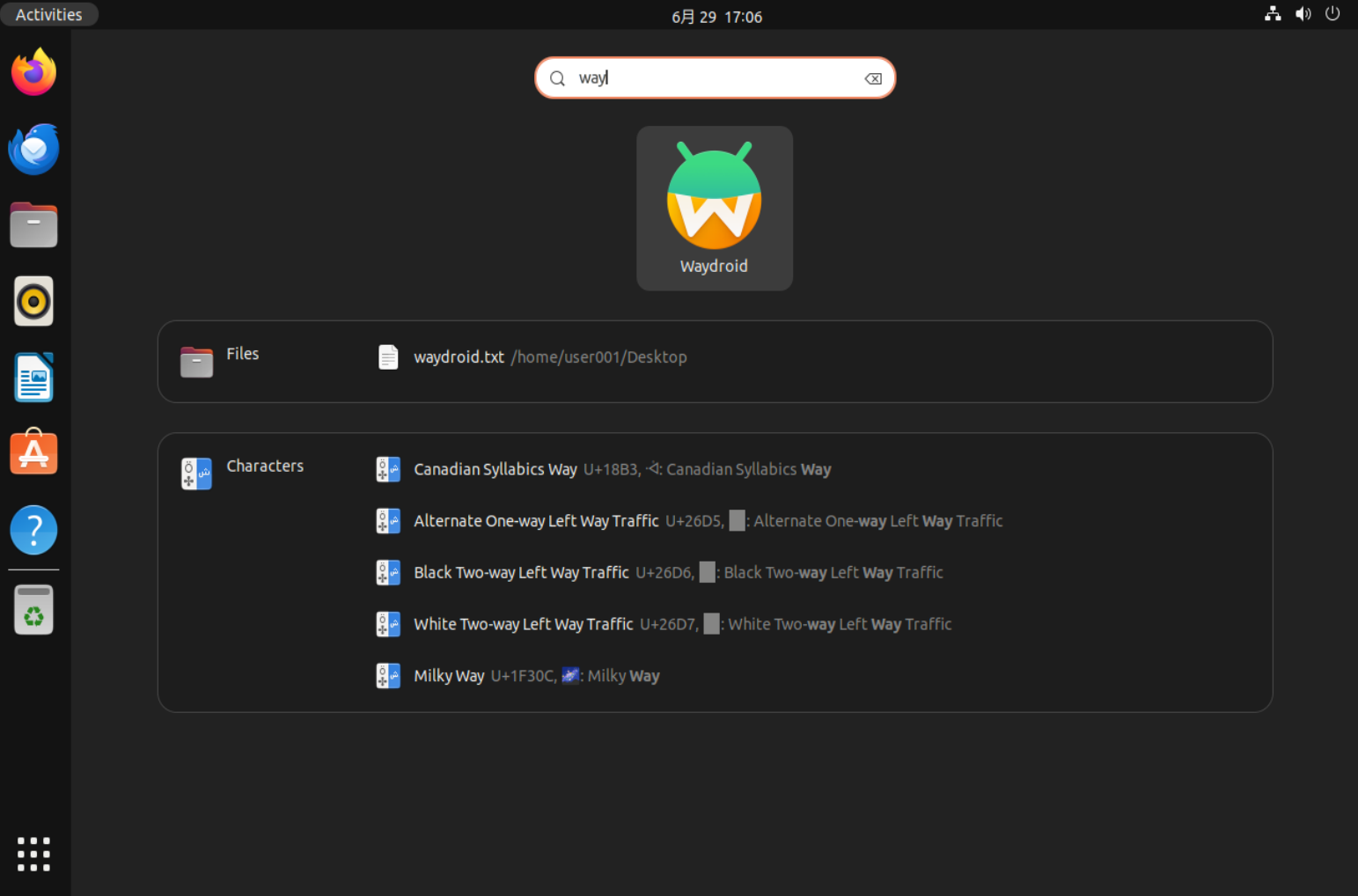The image size is (1358, 896).
Task: Click the icon beside Canadian Syllabics Way
Action: [388, 469]
